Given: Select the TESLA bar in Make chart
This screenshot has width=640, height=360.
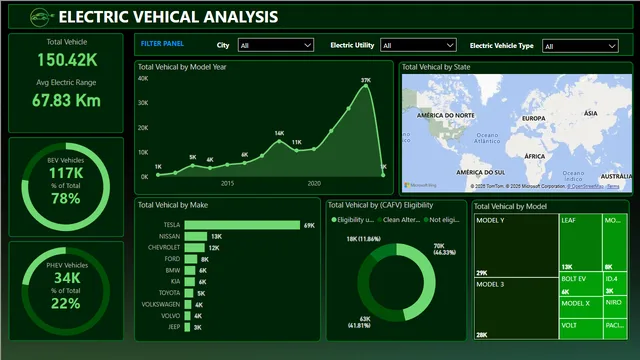Looking at the screenshot, I should (242, 225).
